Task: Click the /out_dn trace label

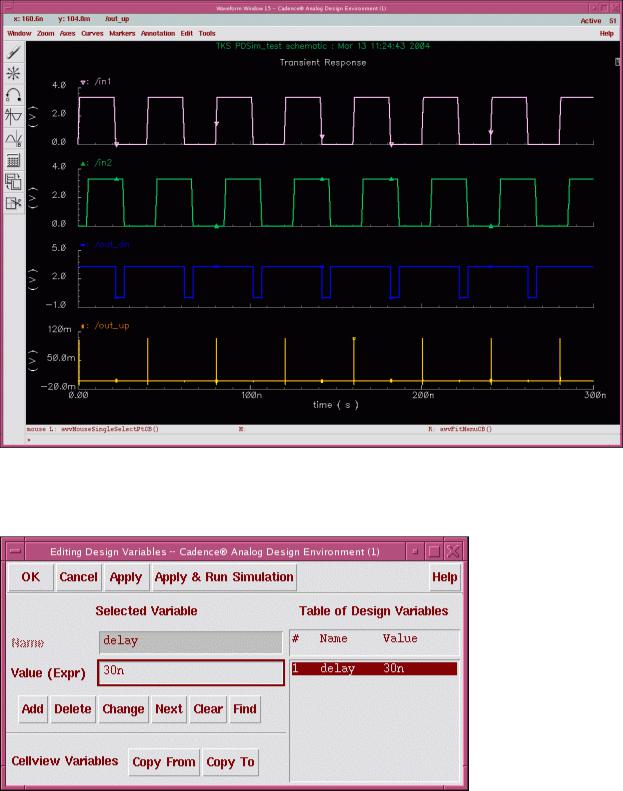Action: [111, 244]
